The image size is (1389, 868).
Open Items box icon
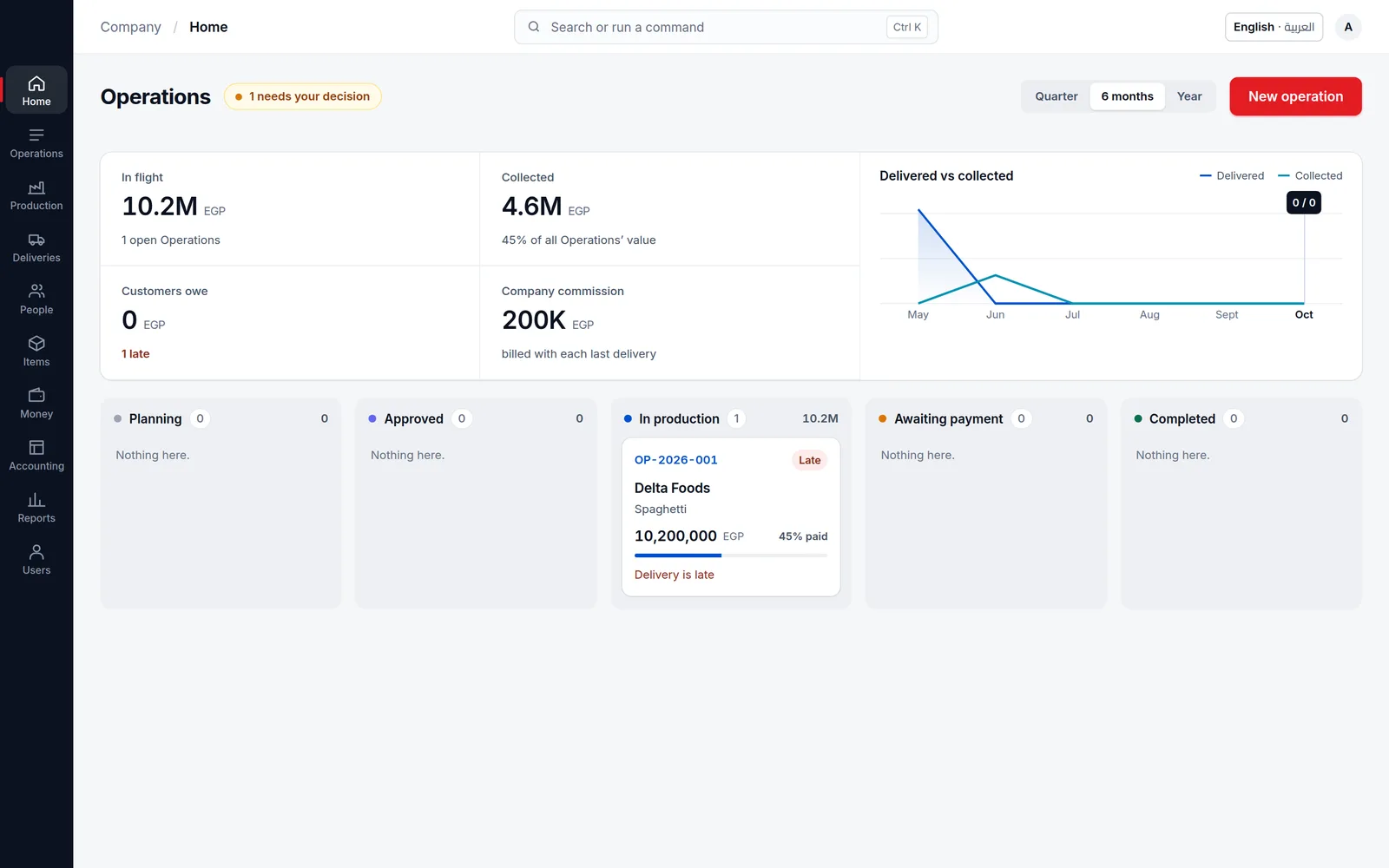click(36, 343)
